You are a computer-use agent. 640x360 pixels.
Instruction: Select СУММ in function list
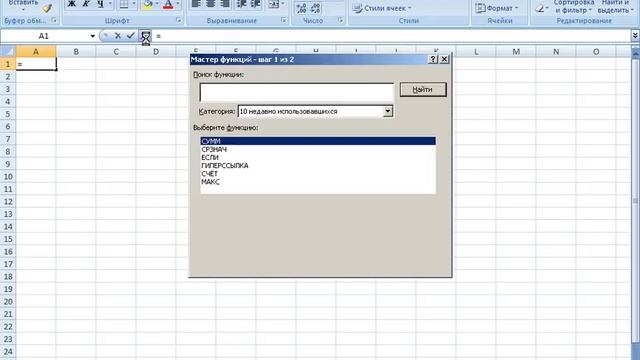pos(318,141)
